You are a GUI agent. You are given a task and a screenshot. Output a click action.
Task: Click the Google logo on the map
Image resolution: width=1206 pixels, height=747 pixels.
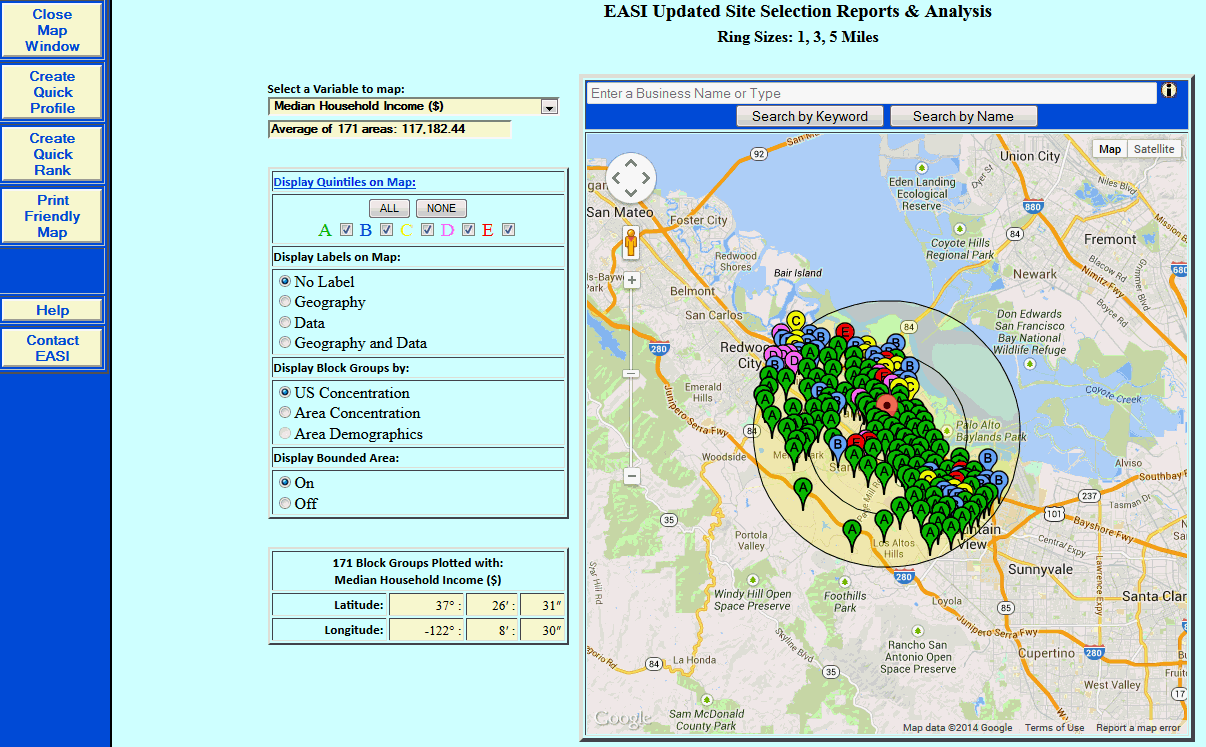[x=622, y=718]
